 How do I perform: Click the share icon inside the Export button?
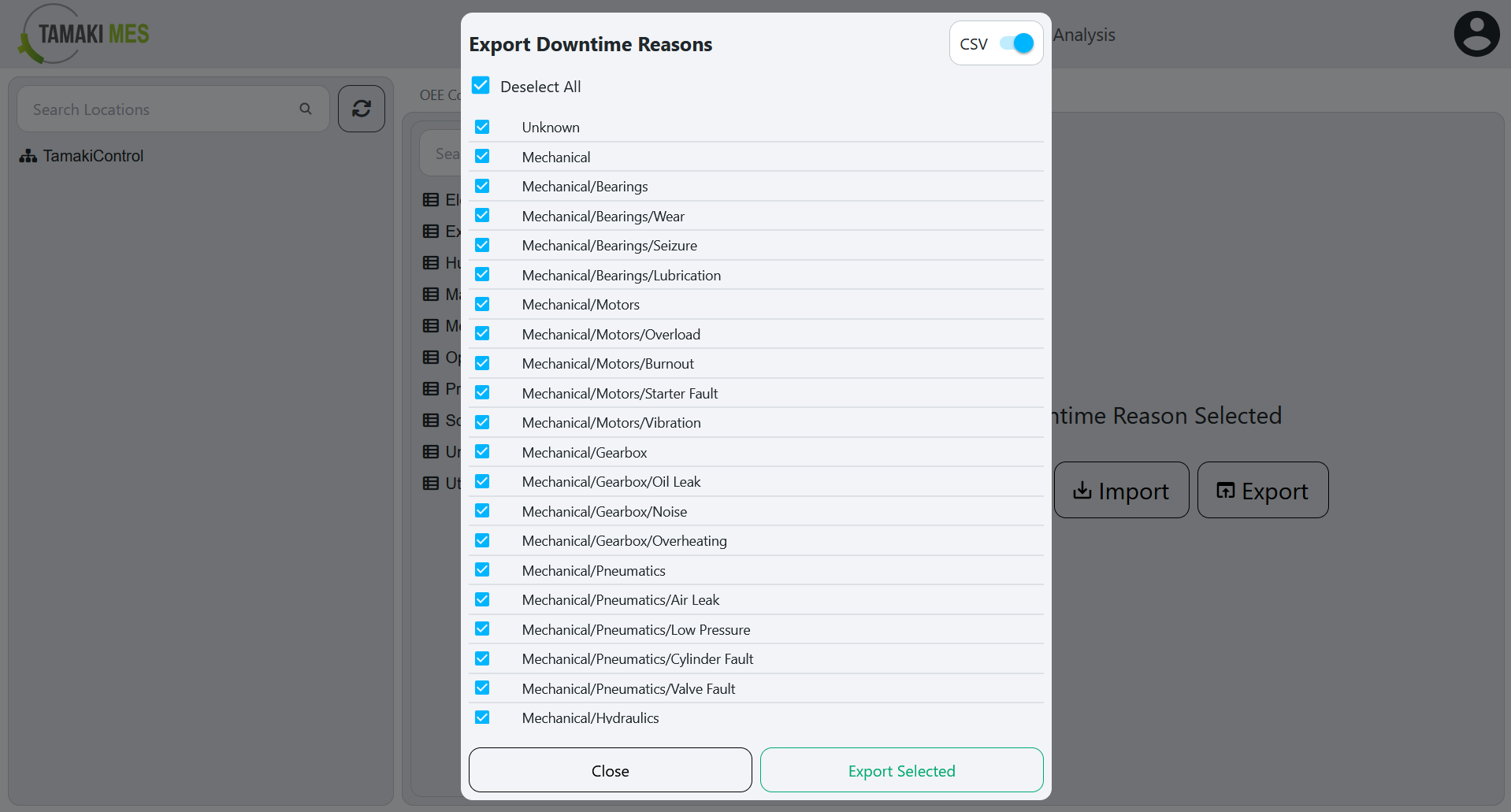1226,490
